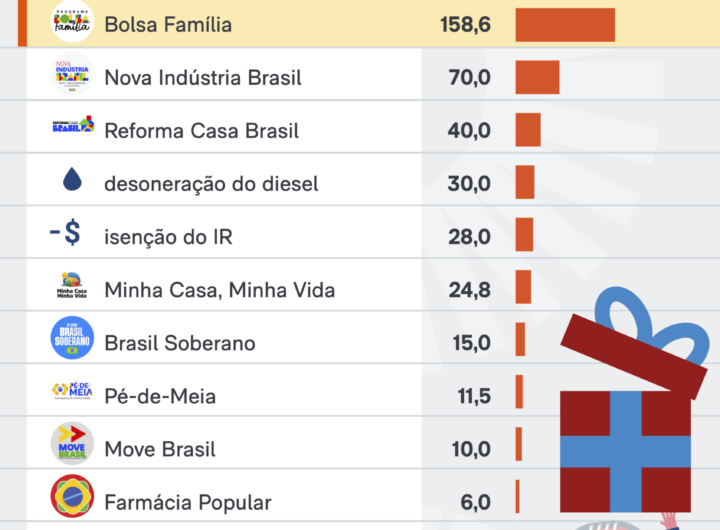The height and width of the screenshot is (530, 720).
Task: Click the Reforma Casa Brasil logo
Action: [x=72, y=126]
